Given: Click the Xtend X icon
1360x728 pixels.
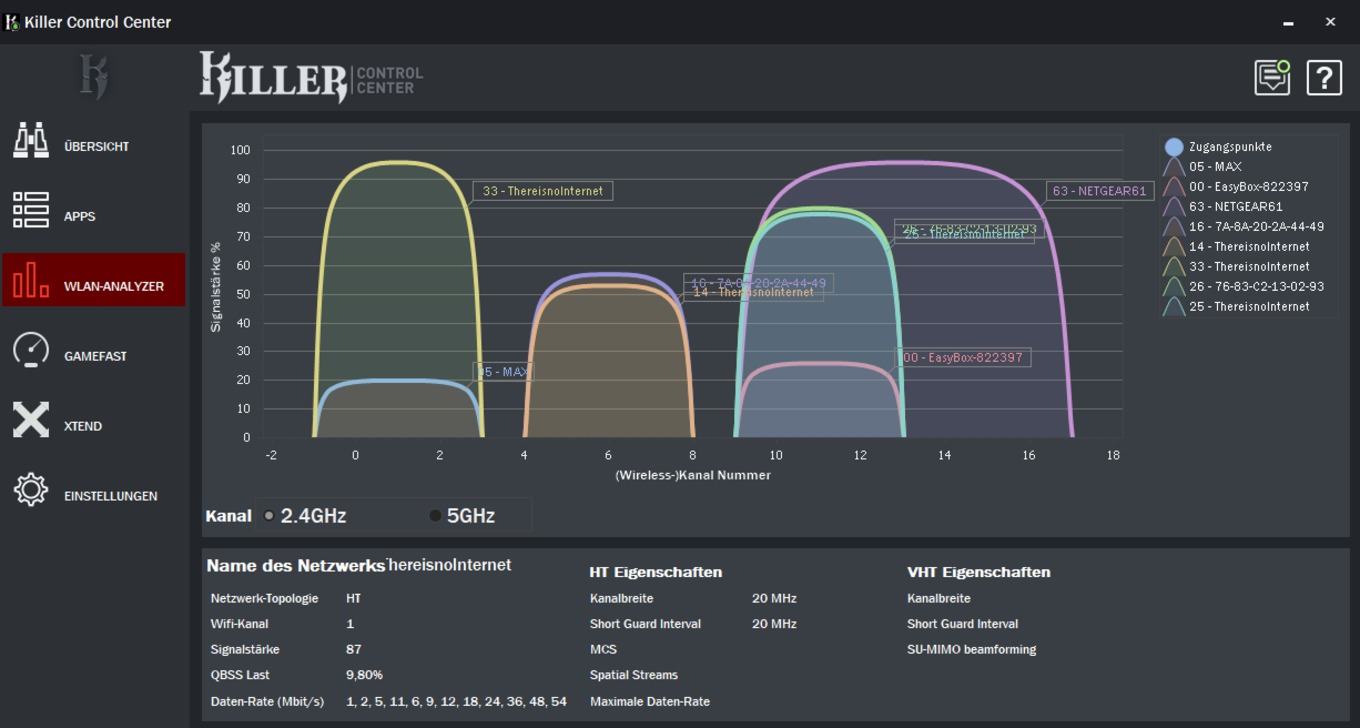Looking at the screenshot, I should tap(31, 420).
